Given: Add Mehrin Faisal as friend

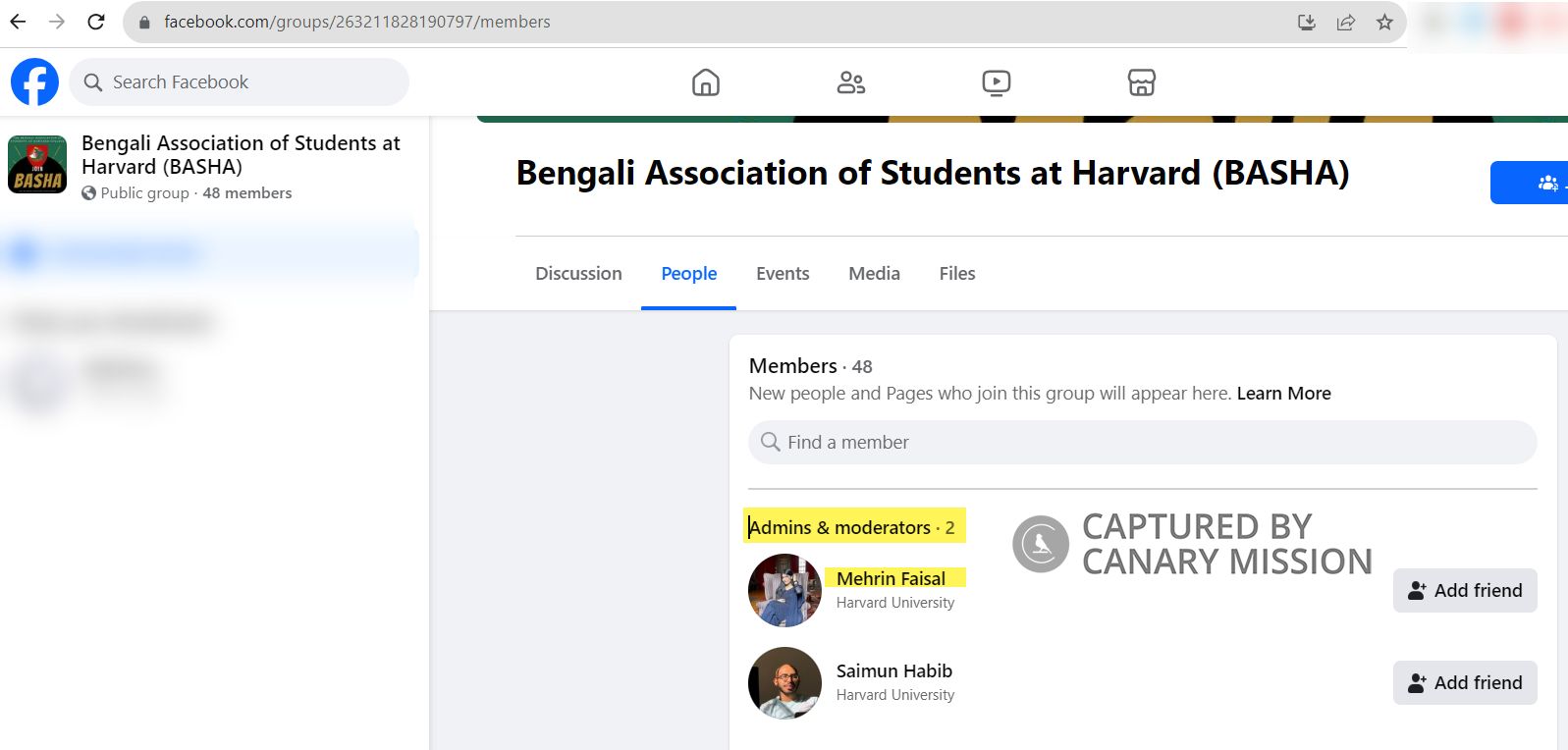Looking at the screenshot, I should click(x=1465, y=591).
